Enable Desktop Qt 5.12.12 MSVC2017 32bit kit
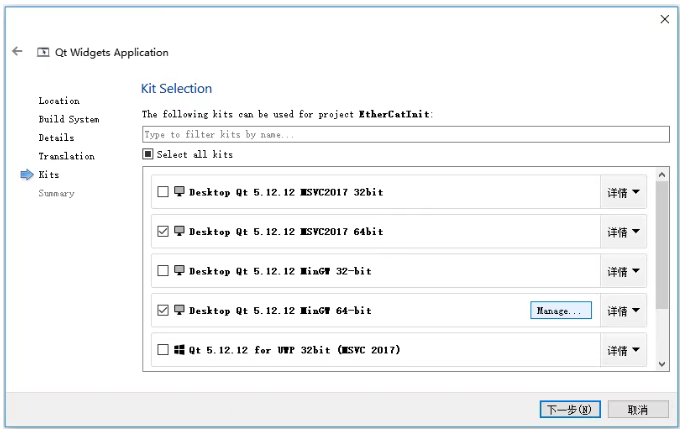Viewport: 685px width, 433px height. pyautogui.click(x=163, y=192)
